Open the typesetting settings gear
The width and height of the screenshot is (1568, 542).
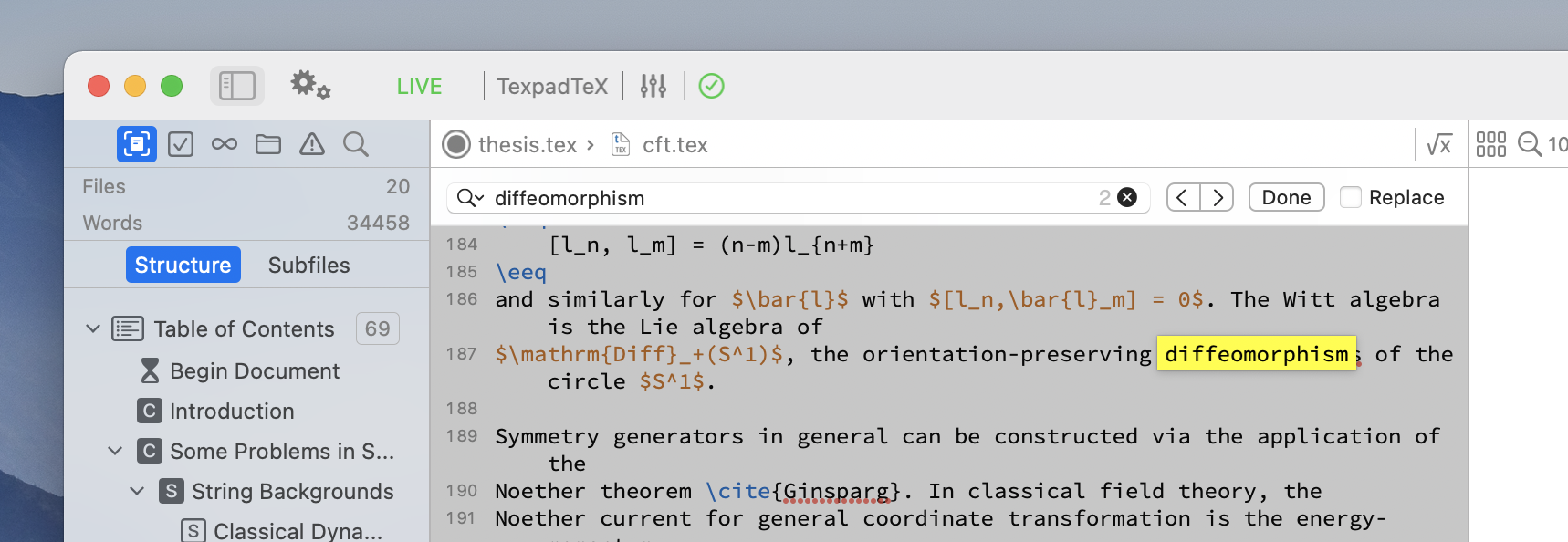point(310,86)
